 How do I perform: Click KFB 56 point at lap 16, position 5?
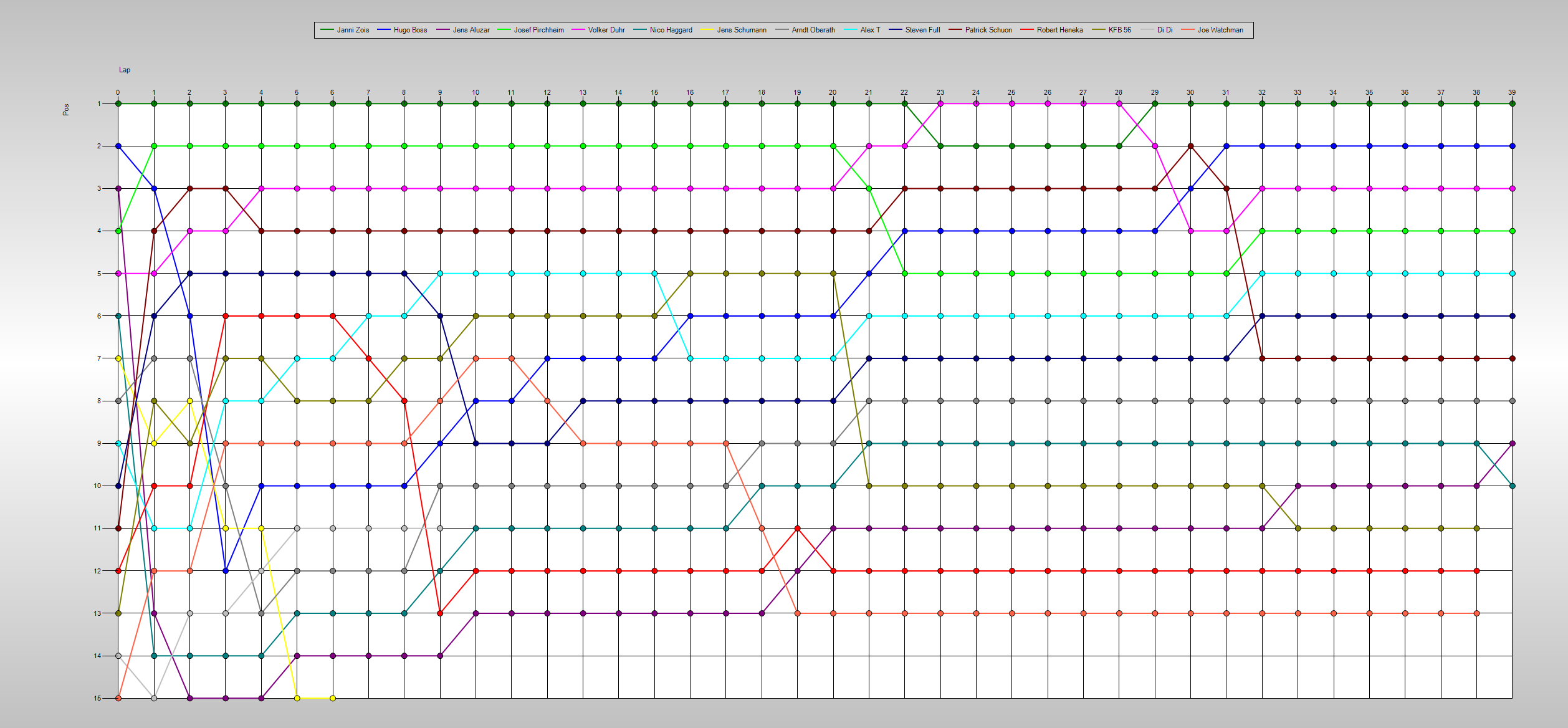click(691, 274)
